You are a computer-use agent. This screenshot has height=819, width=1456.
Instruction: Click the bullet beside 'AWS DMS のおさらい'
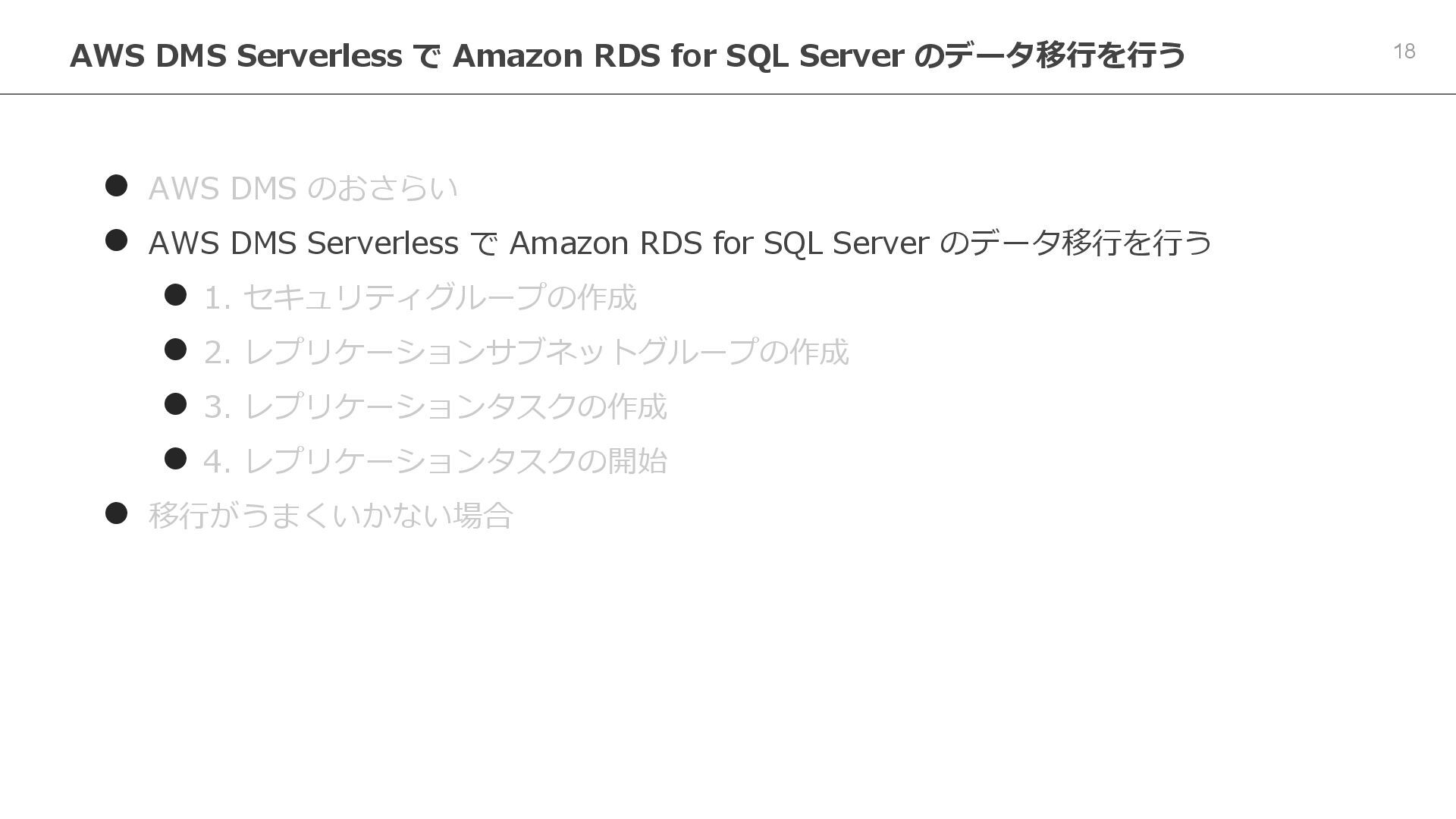point(116,186)
